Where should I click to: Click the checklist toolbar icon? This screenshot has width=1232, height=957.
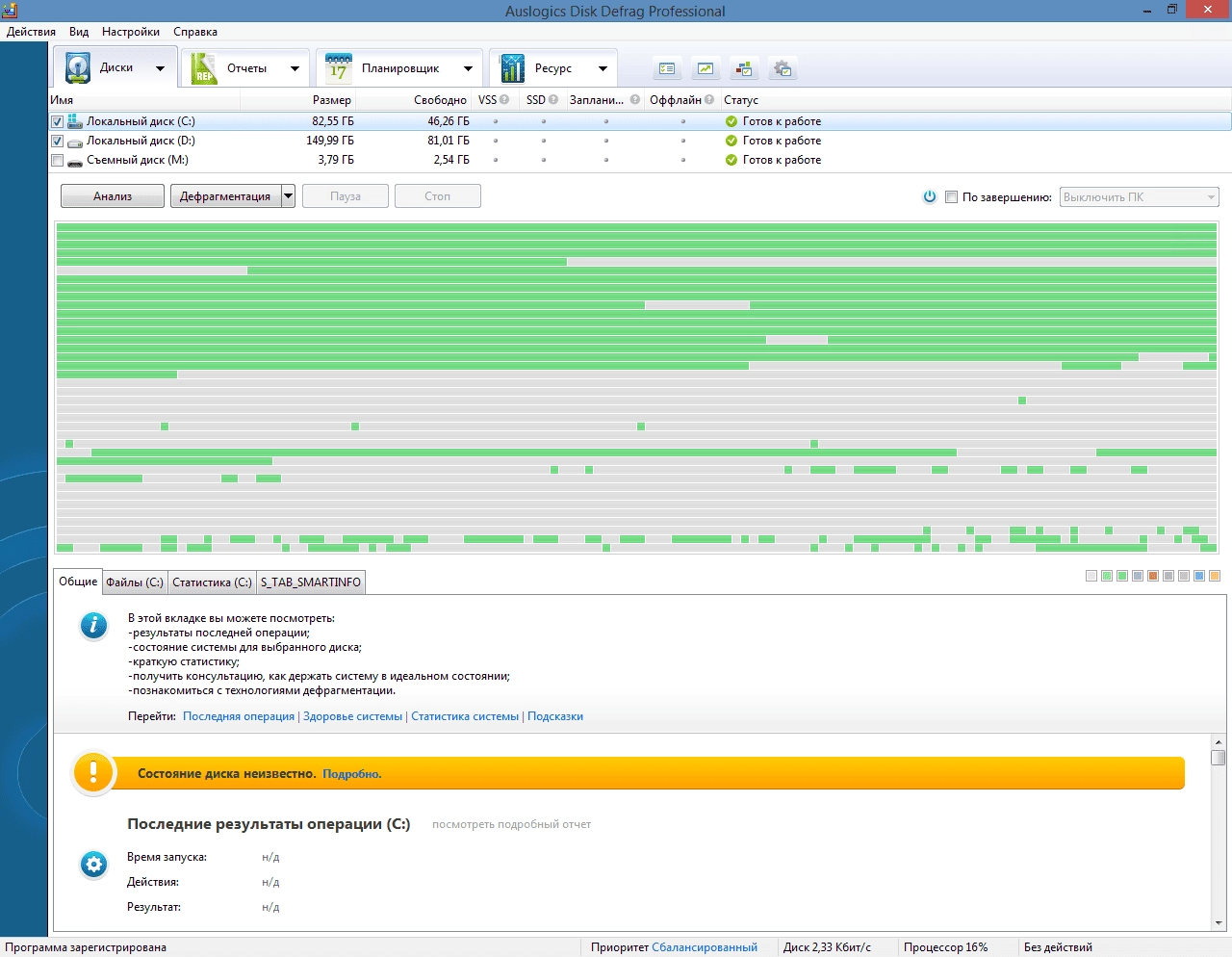point(667,68)
